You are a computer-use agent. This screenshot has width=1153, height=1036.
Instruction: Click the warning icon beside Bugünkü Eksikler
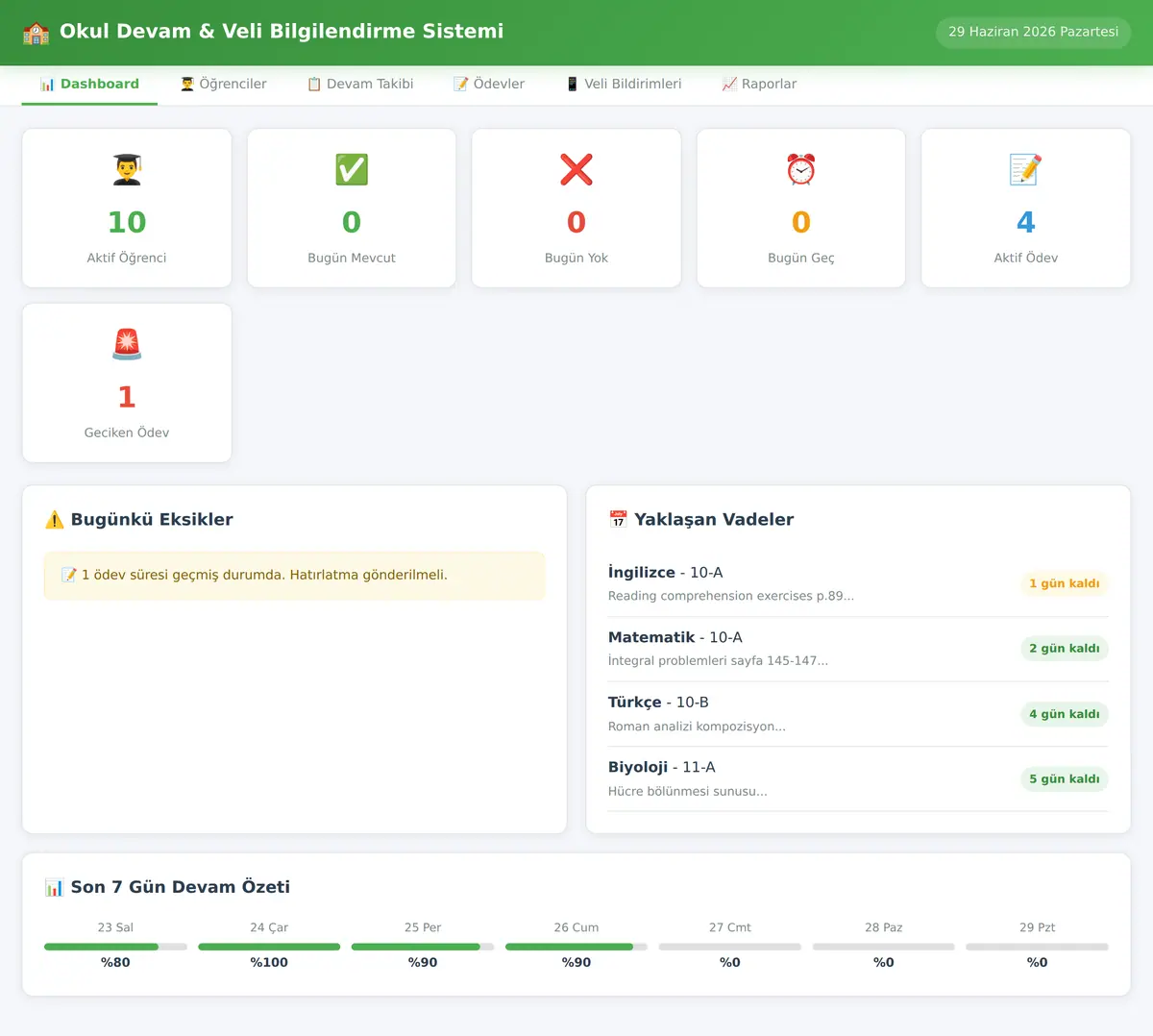click(55, 520)
